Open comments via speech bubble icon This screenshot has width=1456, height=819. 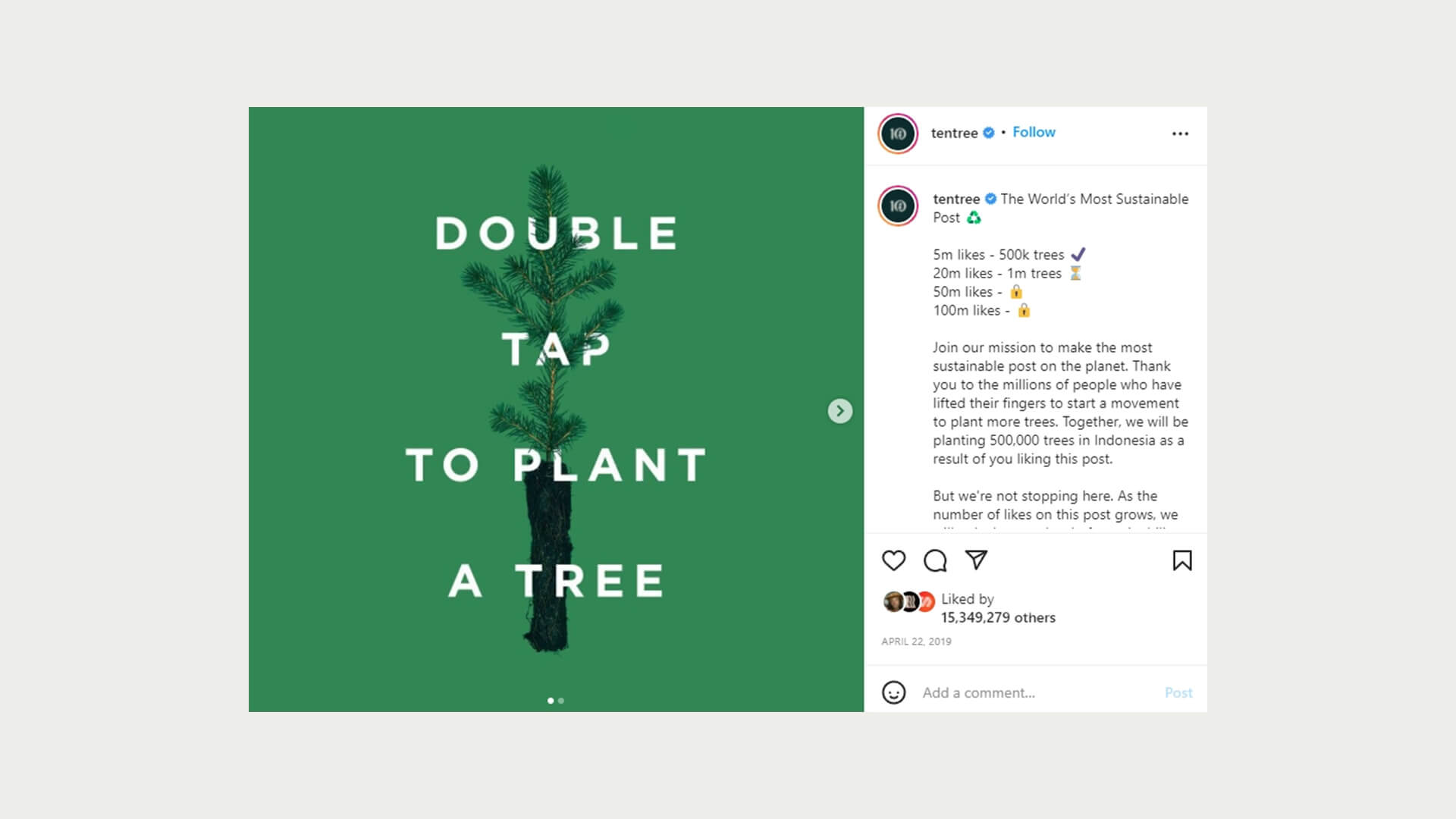[935, 560]
